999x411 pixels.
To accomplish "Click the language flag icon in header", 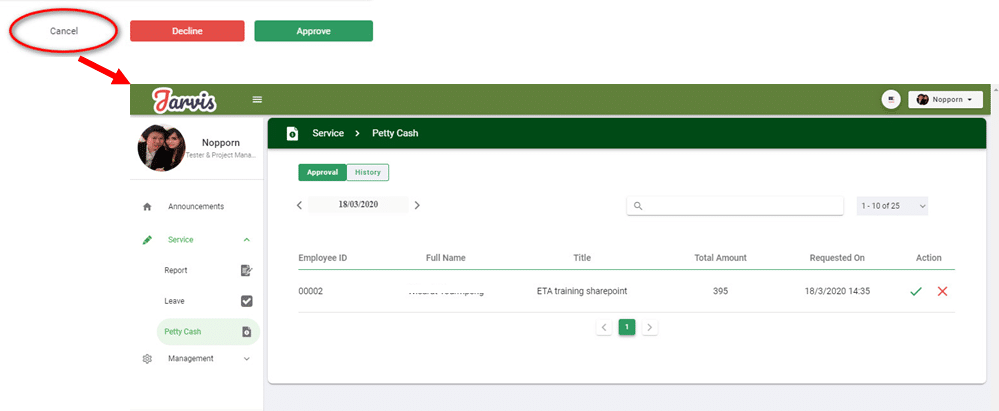I will (891, 99).
